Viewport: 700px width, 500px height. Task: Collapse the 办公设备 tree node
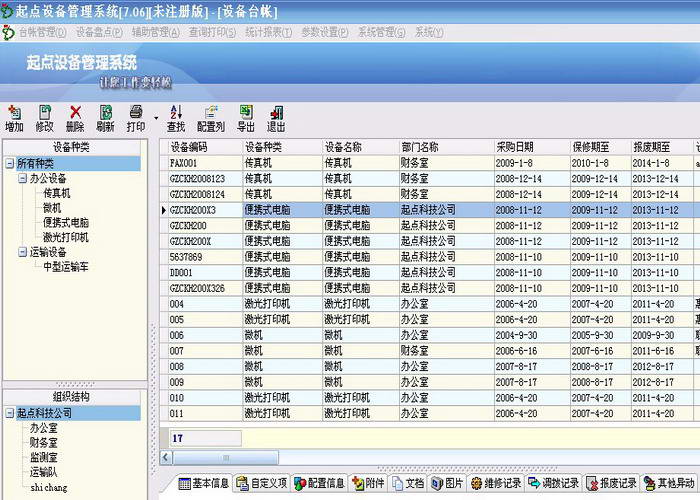pyautogui.click(x=22, y=179)
